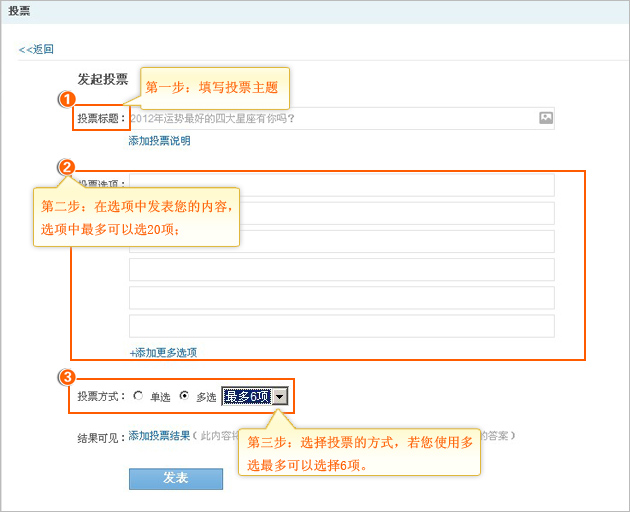The height and width of the screenshot is (512, 630).
Task: Click the third vote option input box
Action: click(x=400, y=241)
